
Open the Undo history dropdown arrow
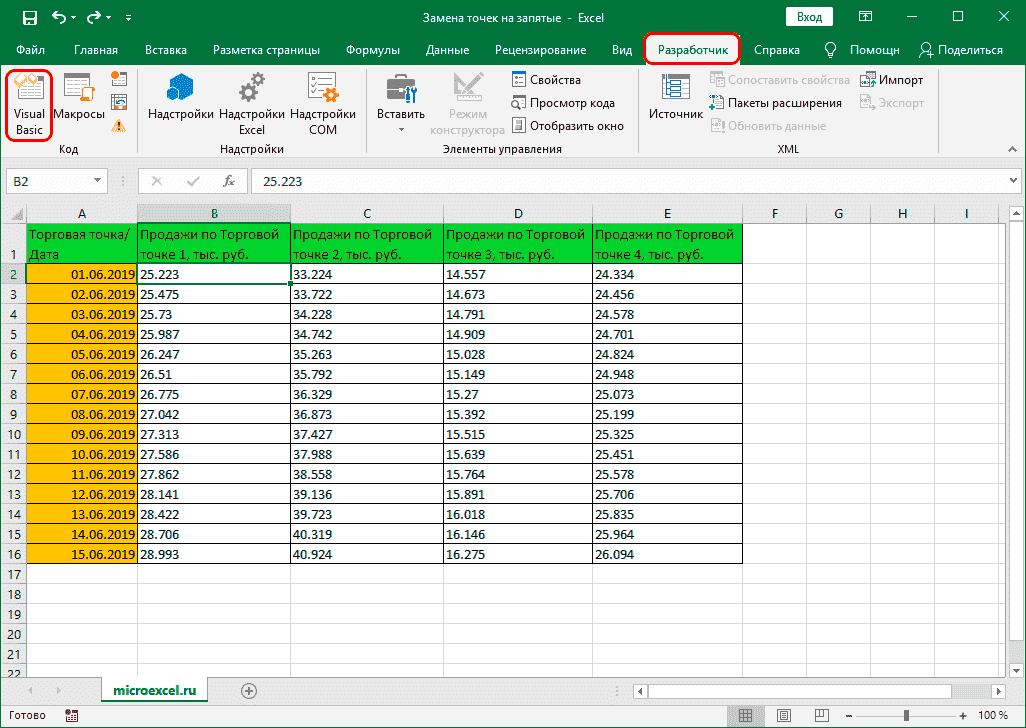click(x=72, y=17)
